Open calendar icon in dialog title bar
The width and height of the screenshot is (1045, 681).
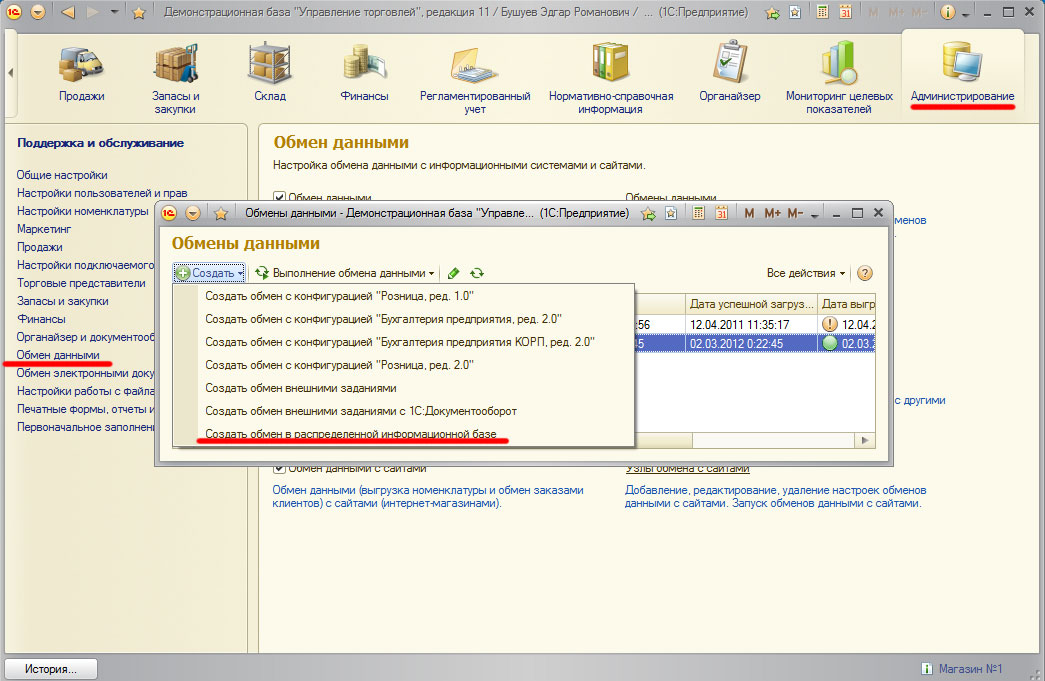pyautogui.click(x=719, y=214)
